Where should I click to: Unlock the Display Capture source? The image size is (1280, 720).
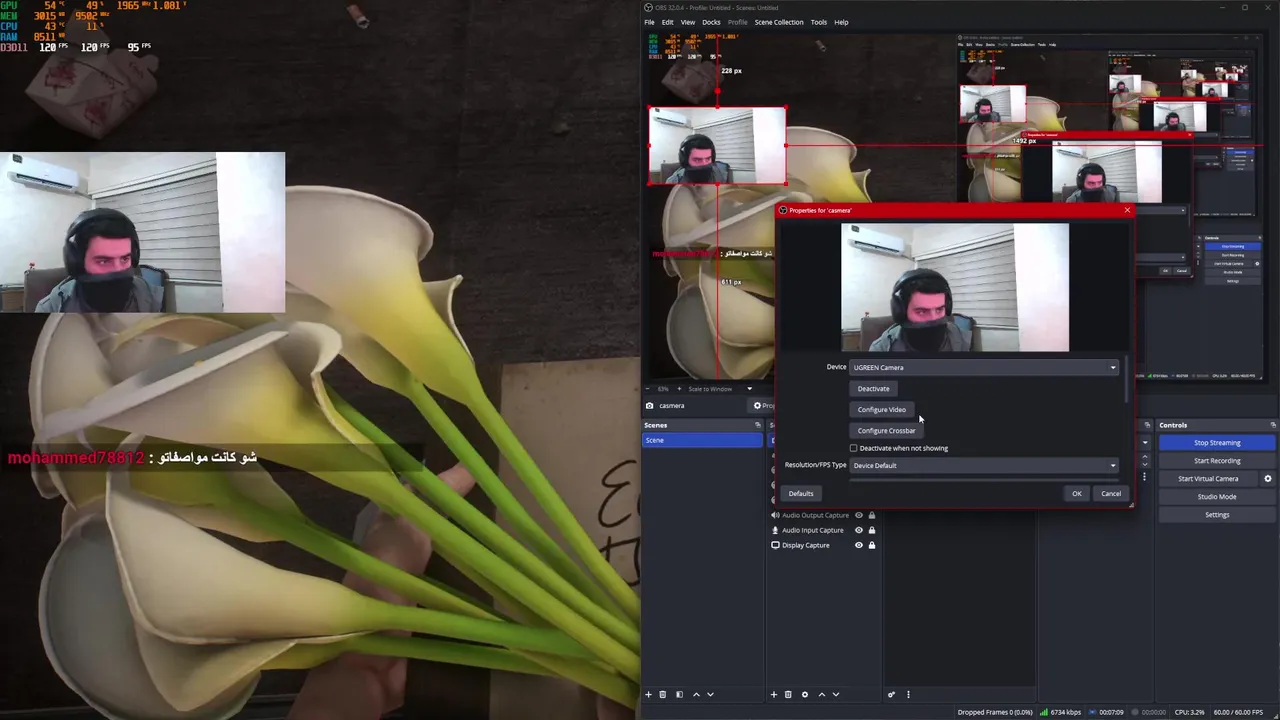coord(871,545)
